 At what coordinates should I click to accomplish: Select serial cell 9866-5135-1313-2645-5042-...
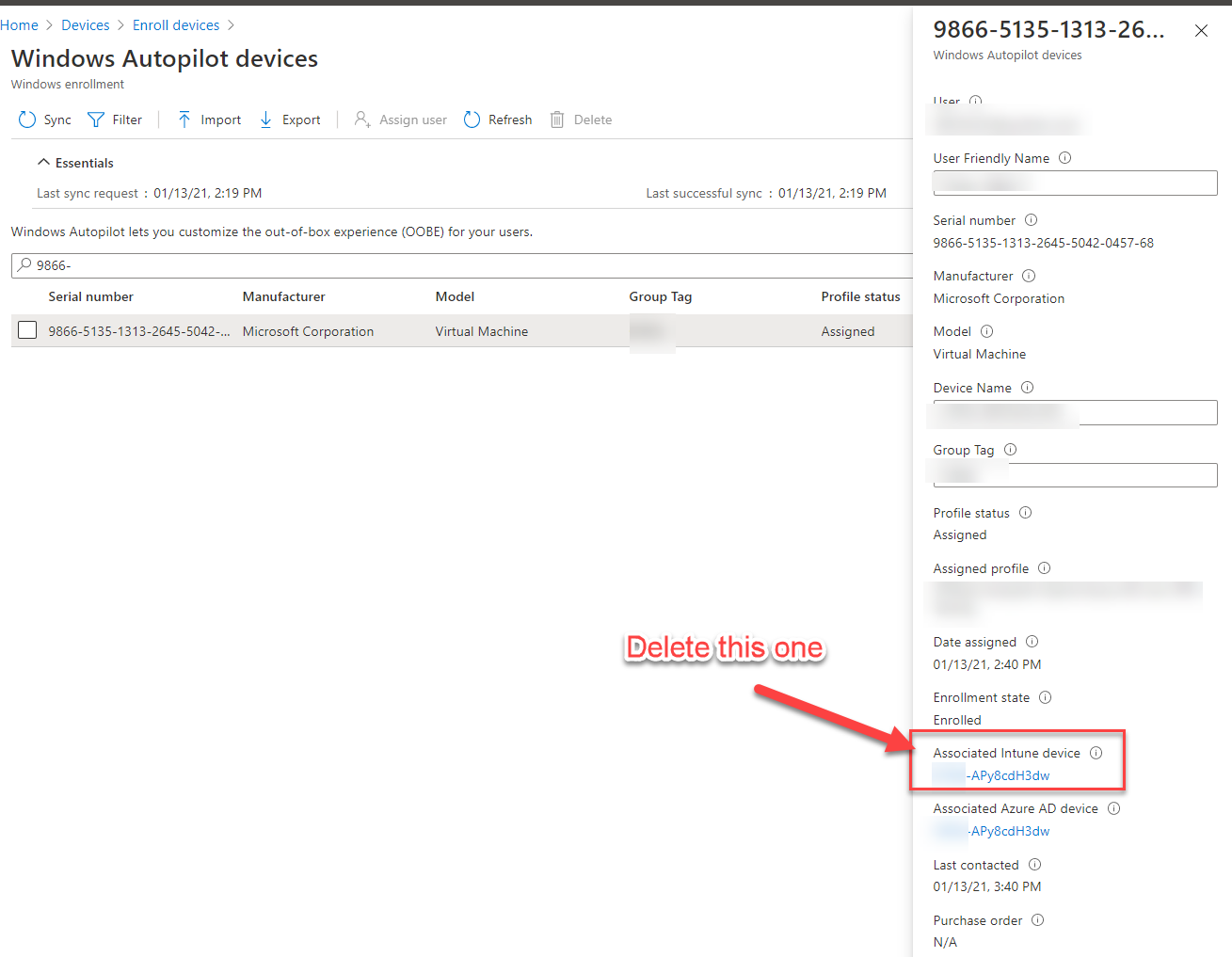click(139, 331)
